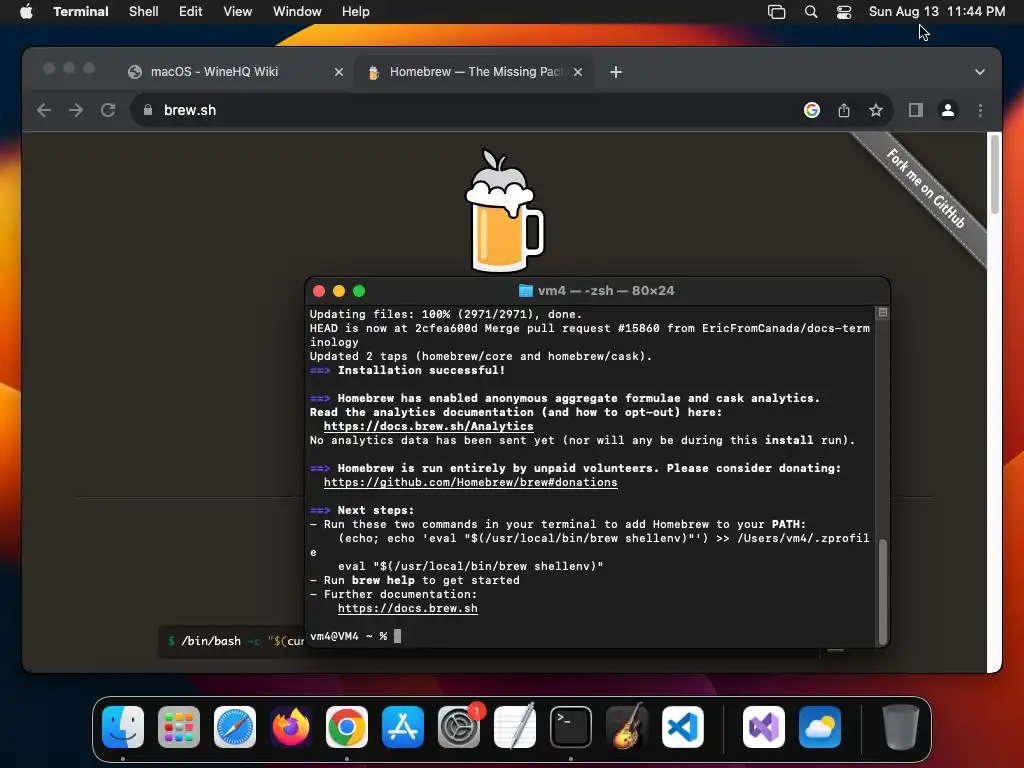Open a new Chrome tab

click(616, 72)
